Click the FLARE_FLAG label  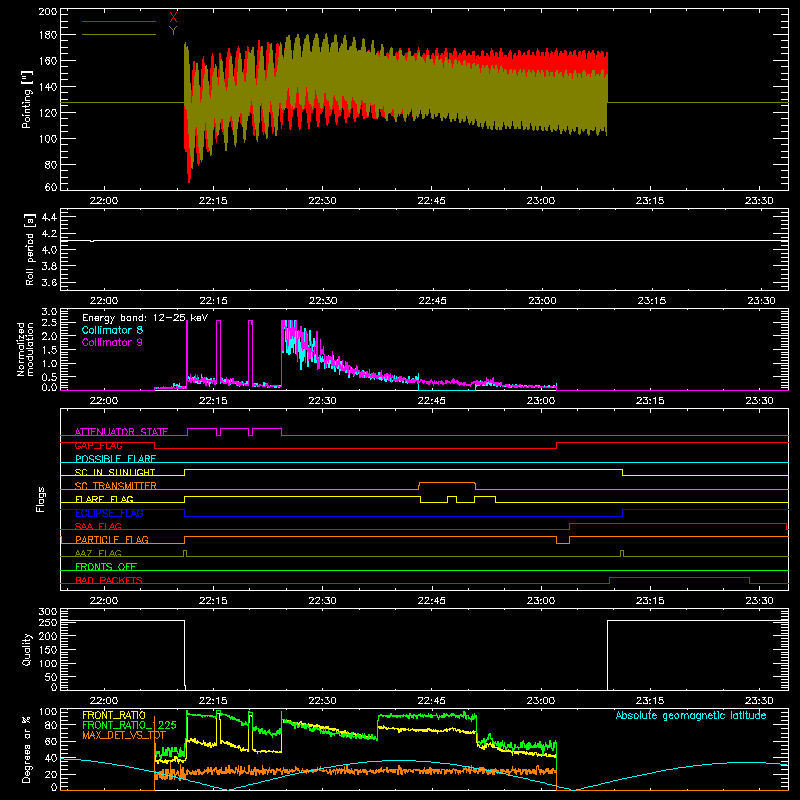104,499
